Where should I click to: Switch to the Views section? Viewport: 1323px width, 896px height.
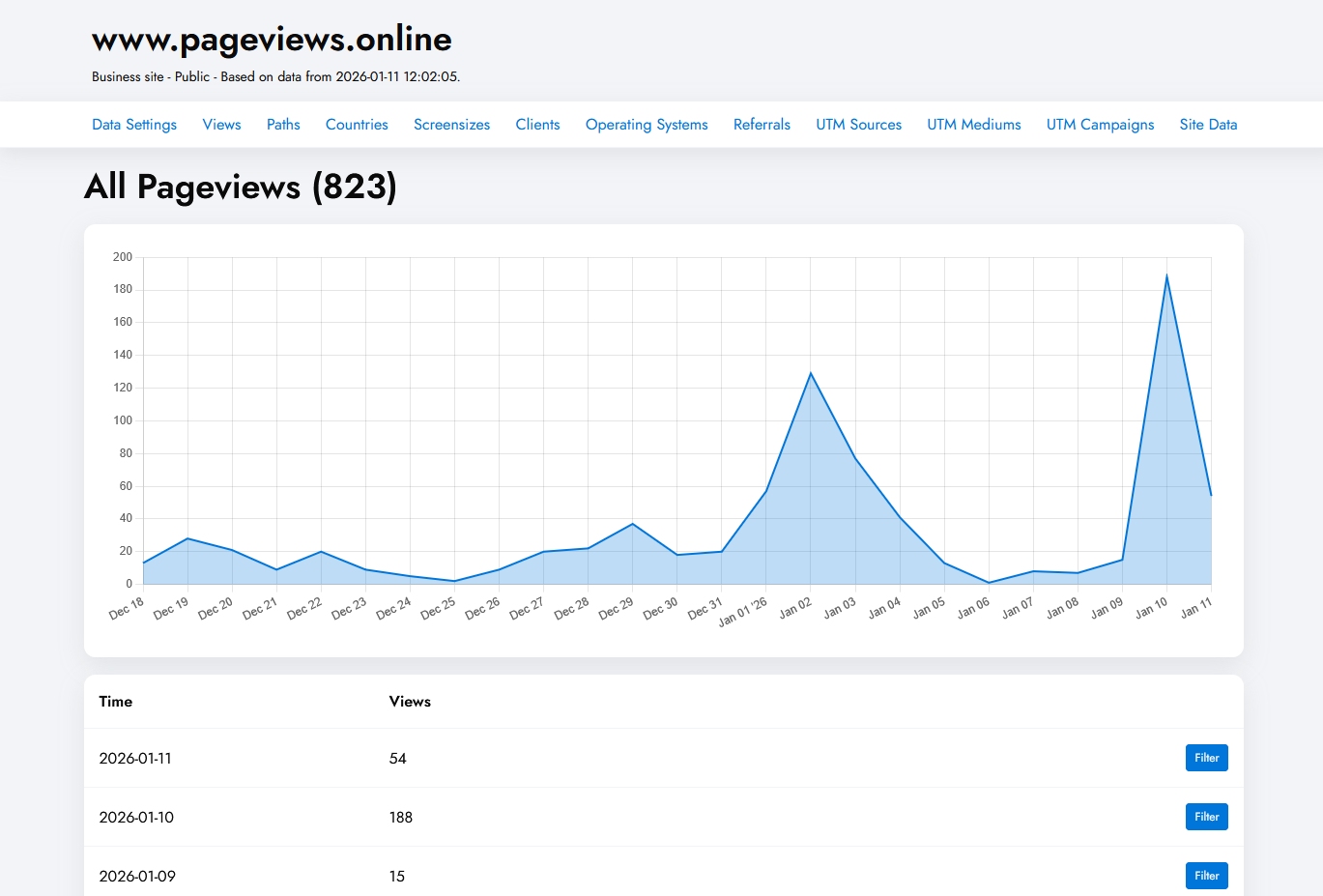[221, 124]
